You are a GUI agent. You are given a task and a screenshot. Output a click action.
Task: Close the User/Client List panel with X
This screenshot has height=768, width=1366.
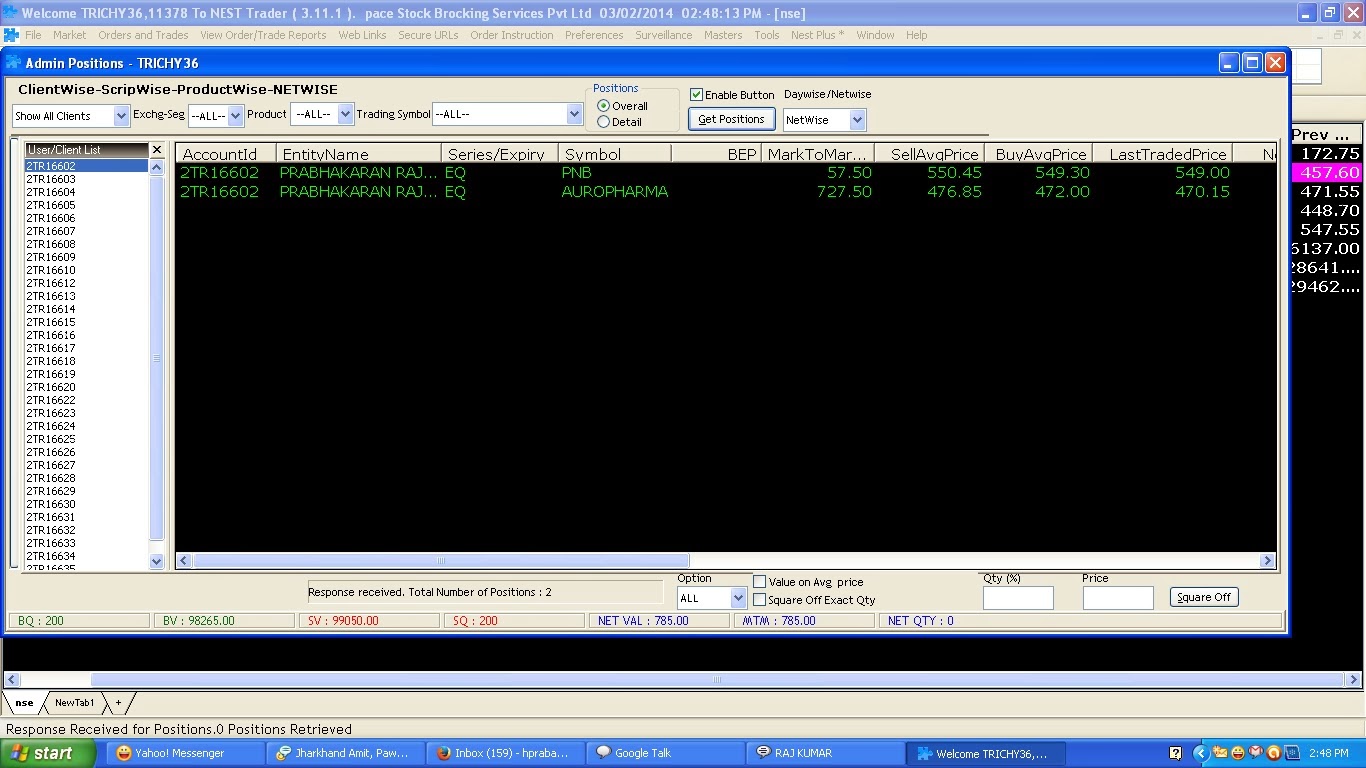click(156, 149)
